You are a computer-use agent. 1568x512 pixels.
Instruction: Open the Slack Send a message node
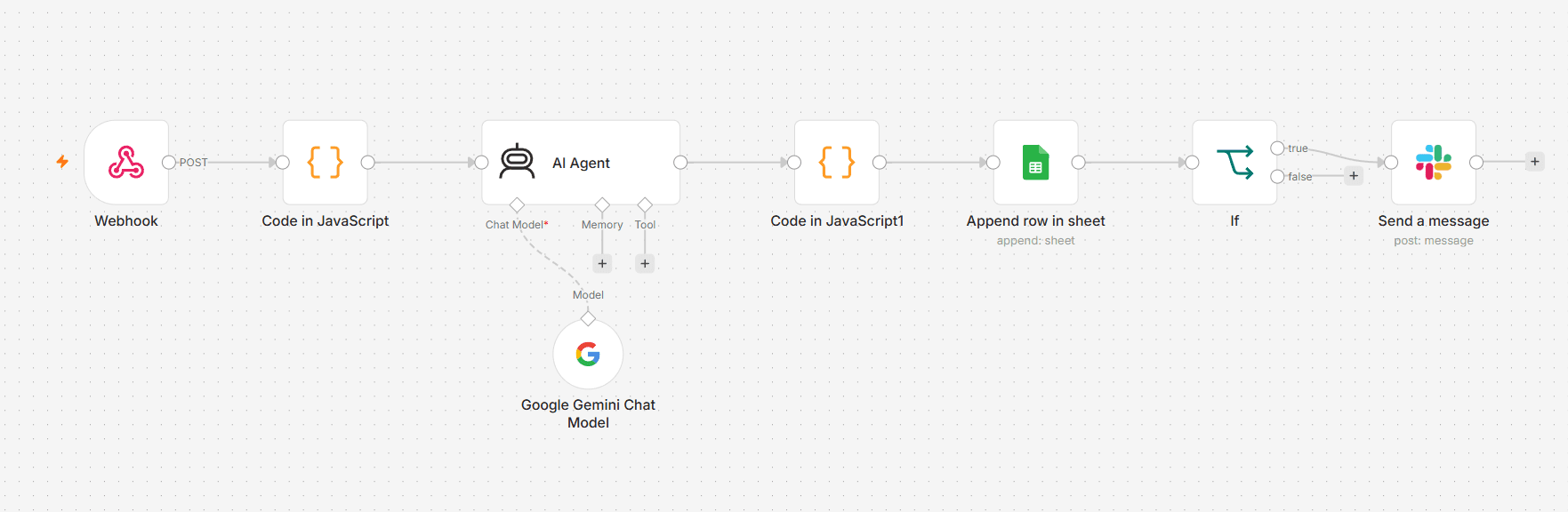[1434, 163]
